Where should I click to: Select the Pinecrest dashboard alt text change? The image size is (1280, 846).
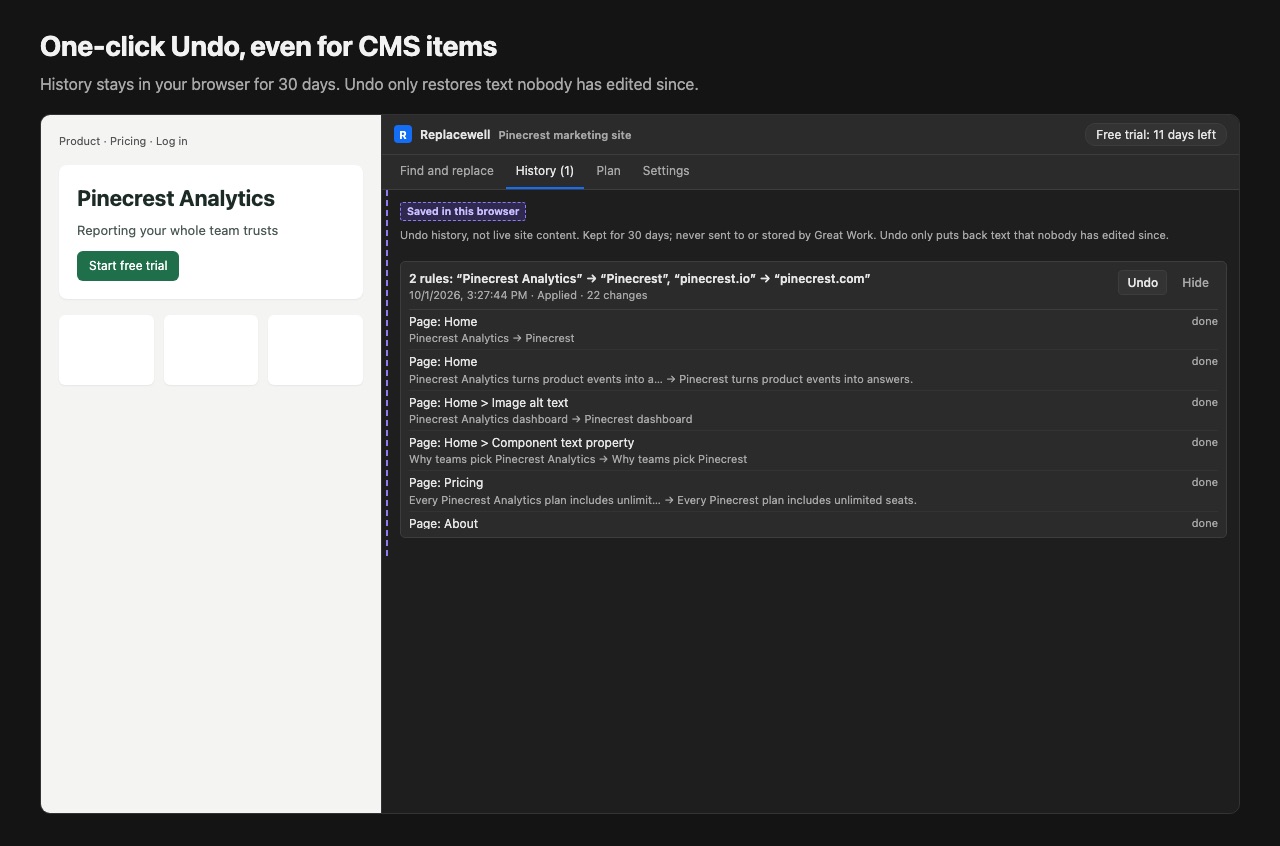pyautogui.click(x=551, y=419)
